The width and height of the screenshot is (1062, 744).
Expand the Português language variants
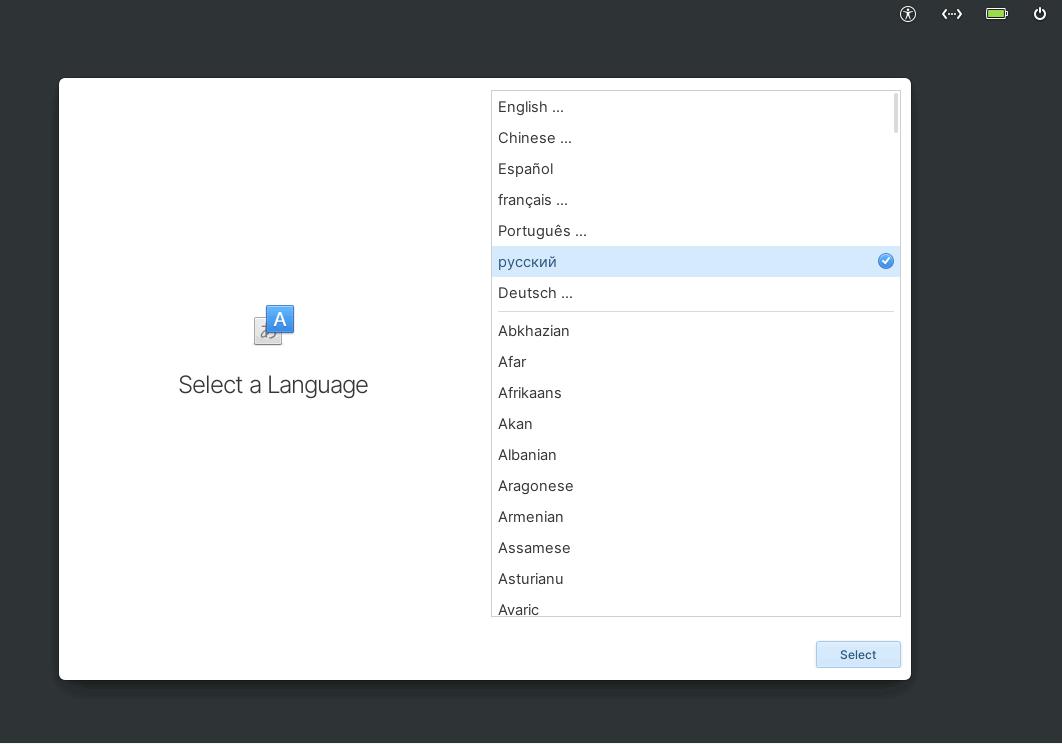(x=542, y=231)
